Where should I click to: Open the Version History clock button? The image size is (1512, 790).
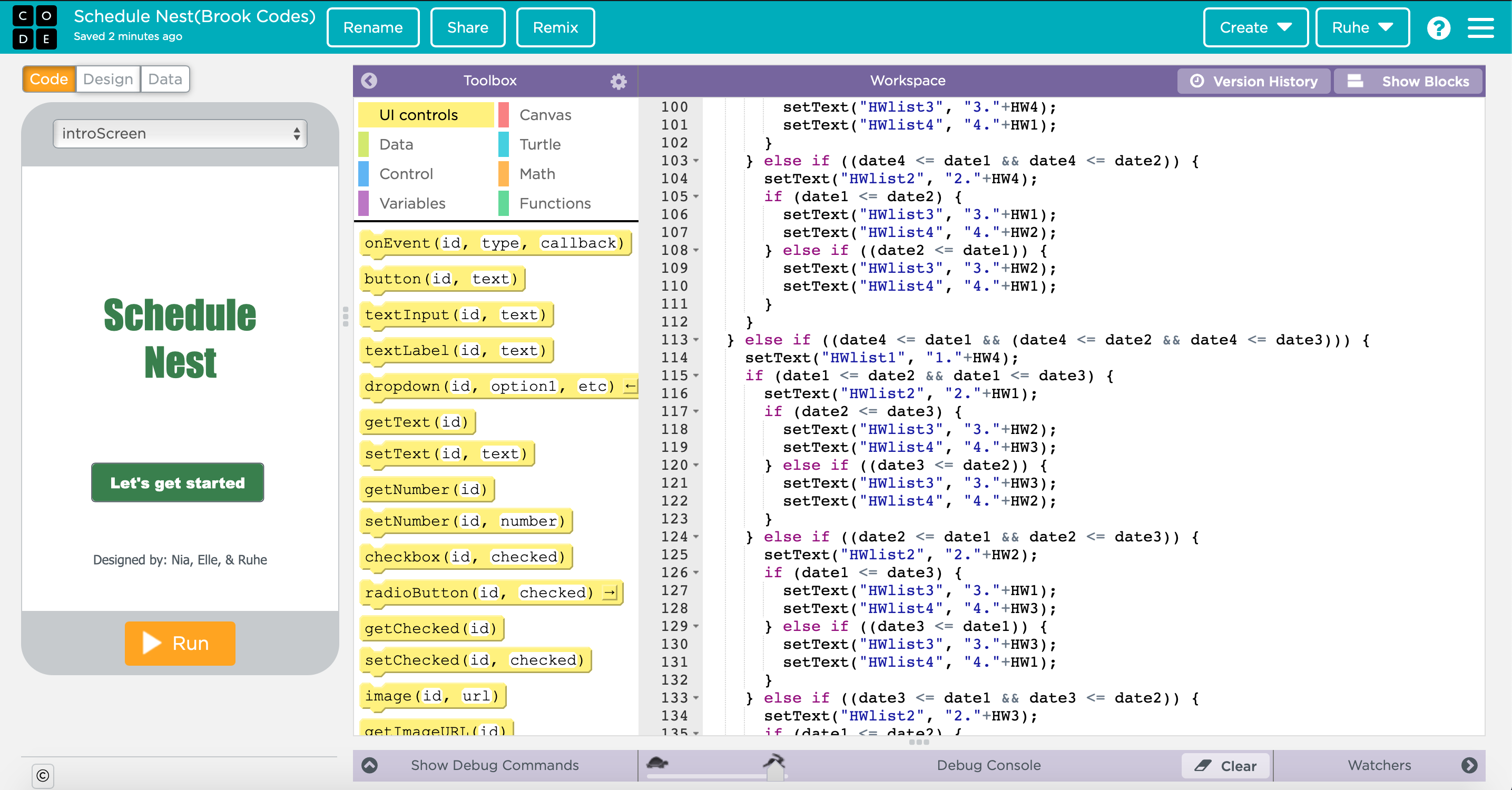point(1254,81)
